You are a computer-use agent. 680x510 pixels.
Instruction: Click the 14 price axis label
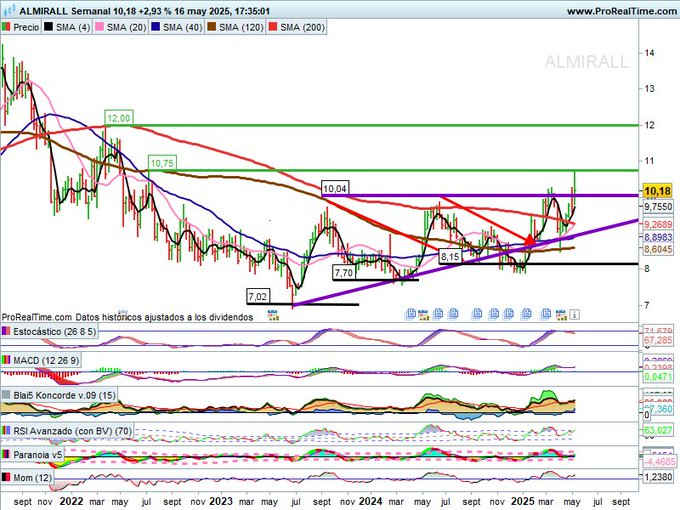[x=649, y=52]
